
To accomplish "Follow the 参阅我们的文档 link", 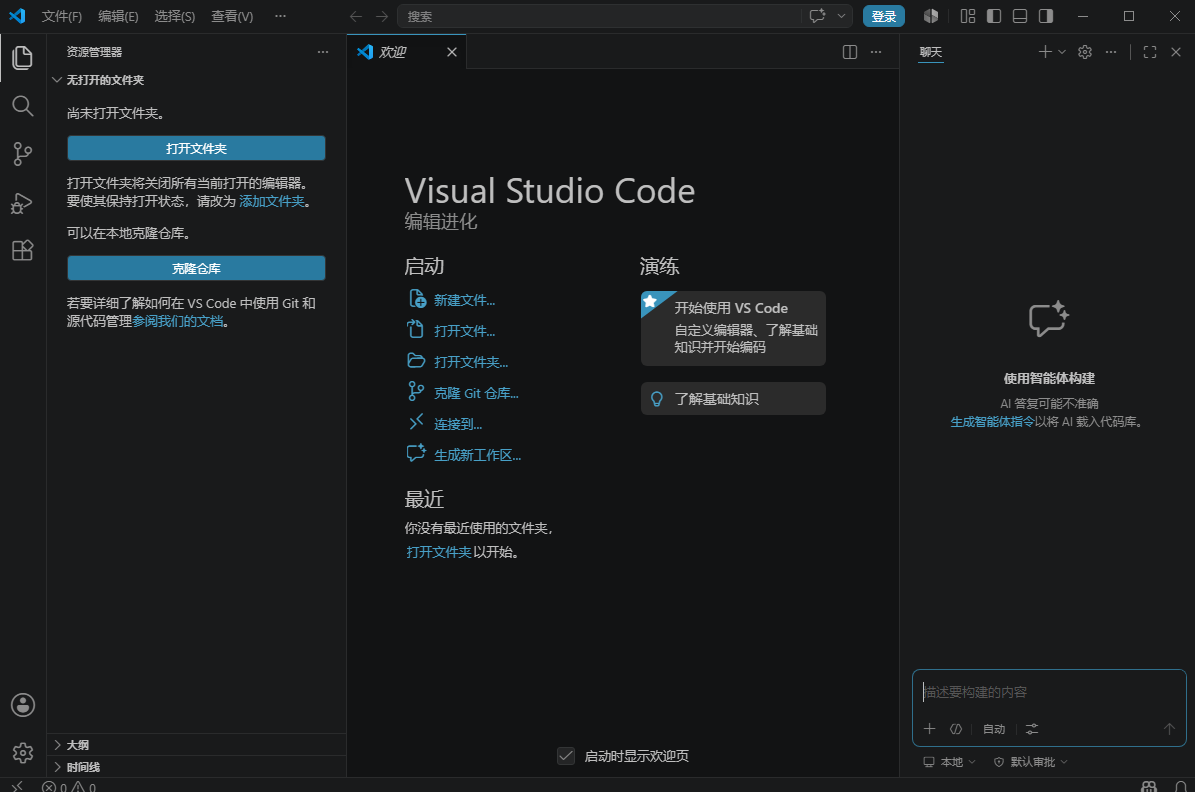I will (178, 322).
